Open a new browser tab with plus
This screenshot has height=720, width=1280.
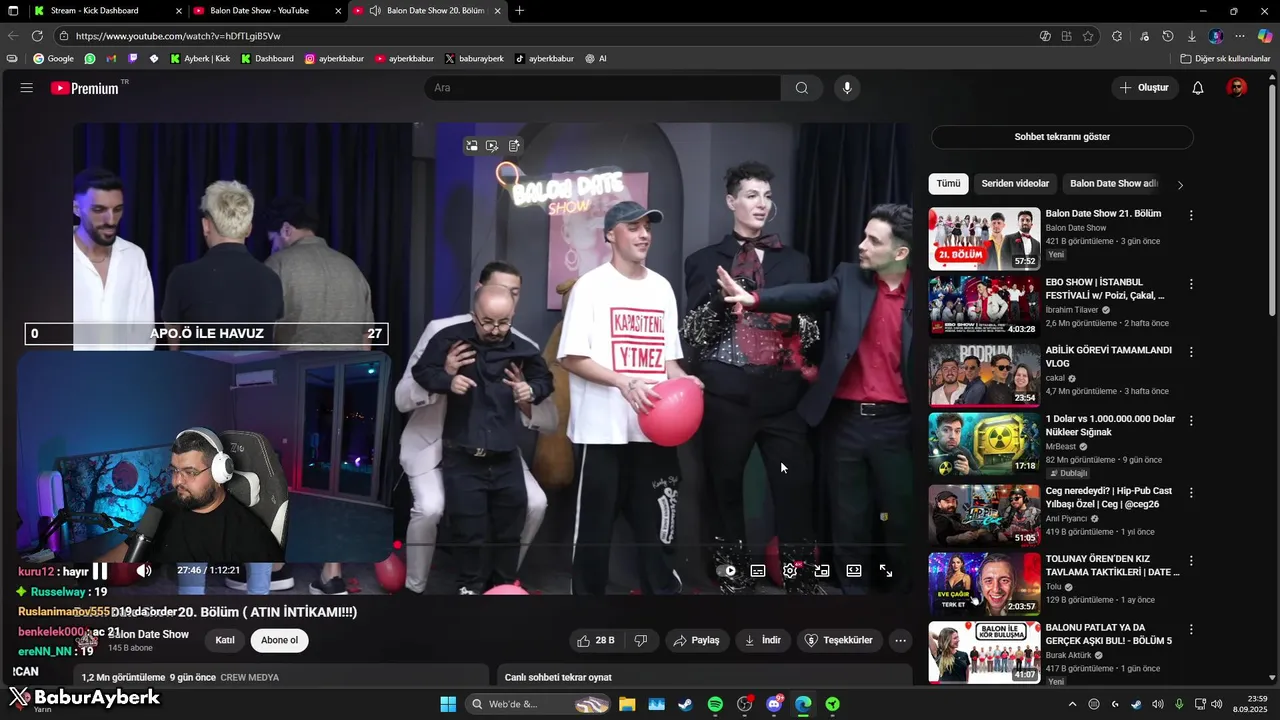(x=519, y=11)
